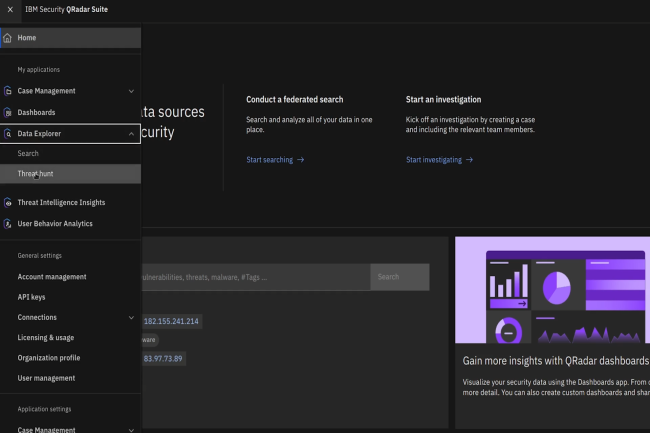
Task: Open Organization profile settings
Action: click(x=49, y=358)
